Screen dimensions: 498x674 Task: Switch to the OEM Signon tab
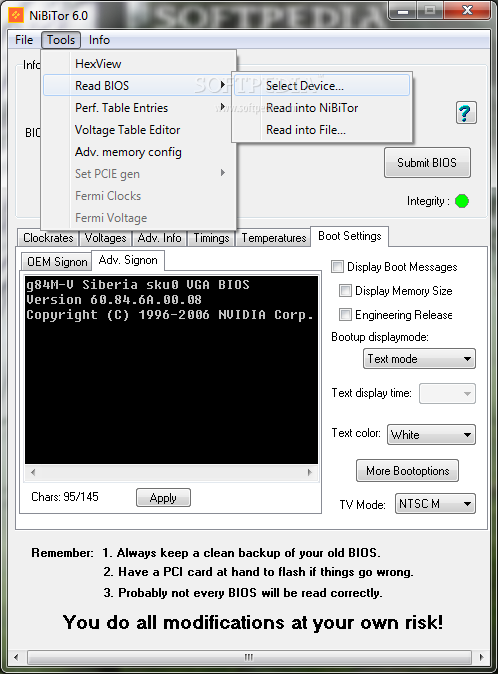57,261
